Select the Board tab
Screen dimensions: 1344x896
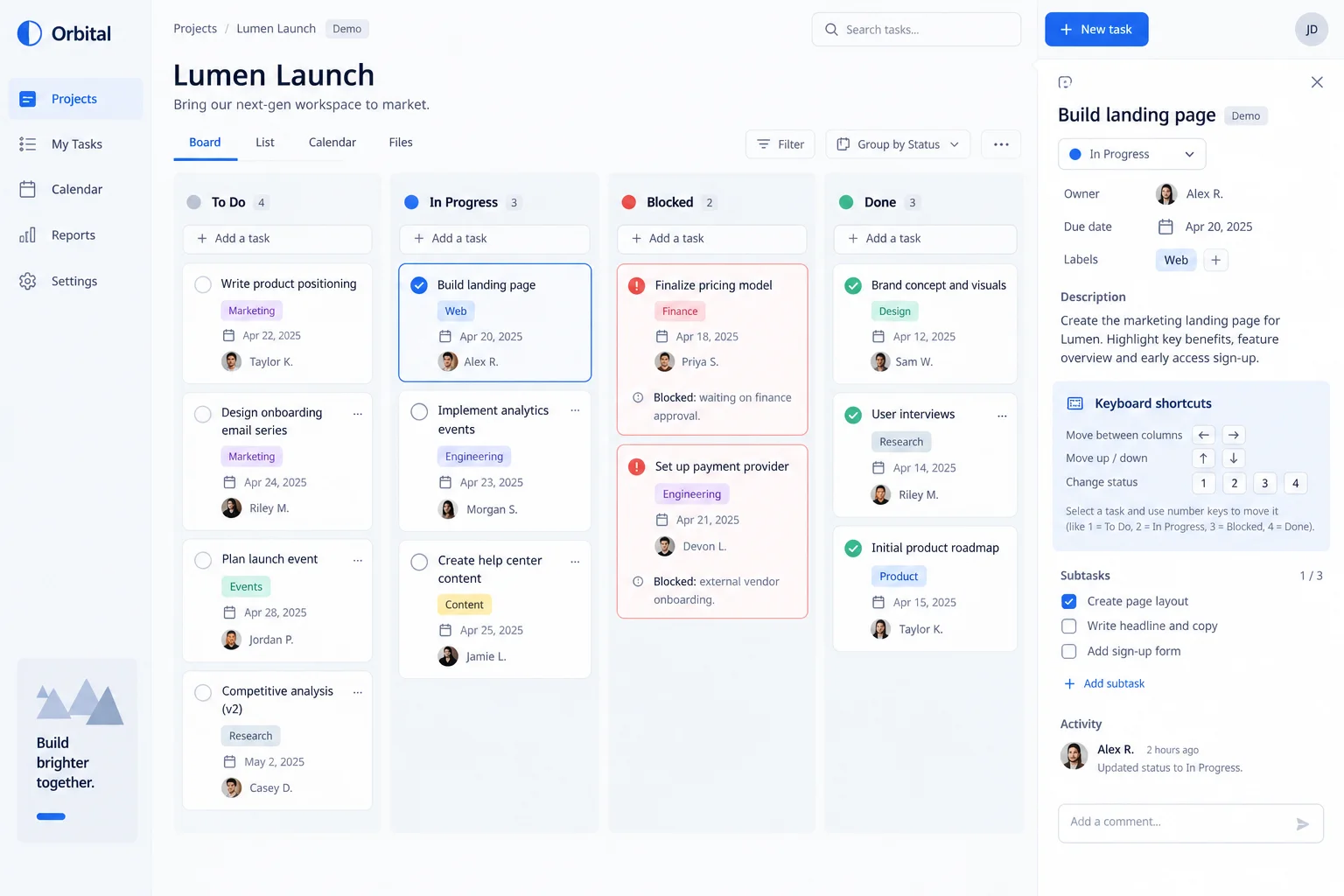205,143
